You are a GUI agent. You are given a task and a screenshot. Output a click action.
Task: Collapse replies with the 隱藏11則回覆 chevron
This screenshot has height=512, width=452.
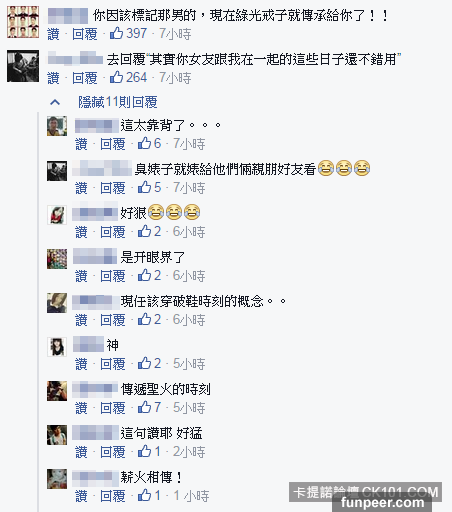pos(55,102)
